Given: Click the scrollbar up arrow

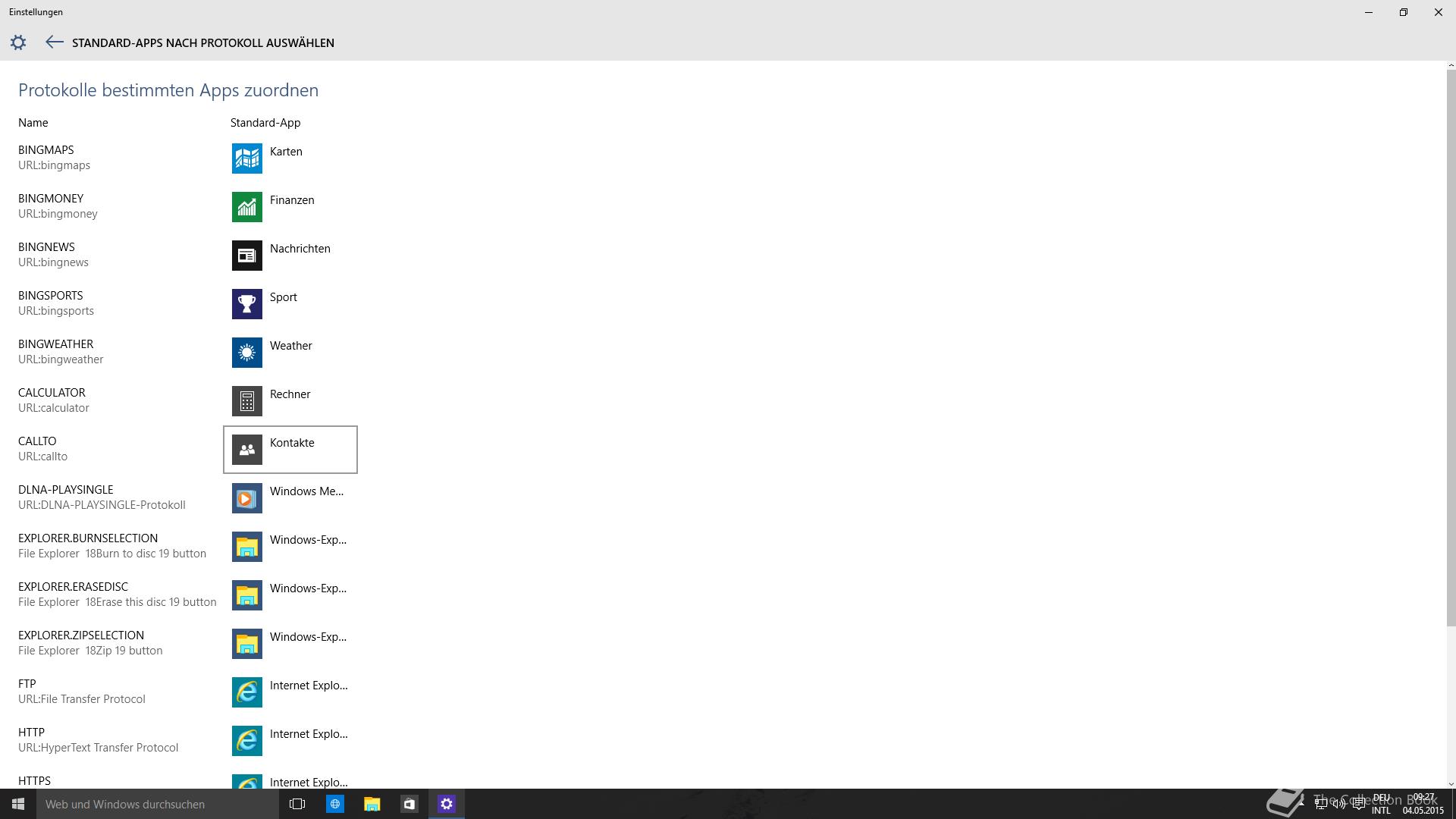Looking at the screenshot, I should pyautogui.click(x=1451, y=65).
